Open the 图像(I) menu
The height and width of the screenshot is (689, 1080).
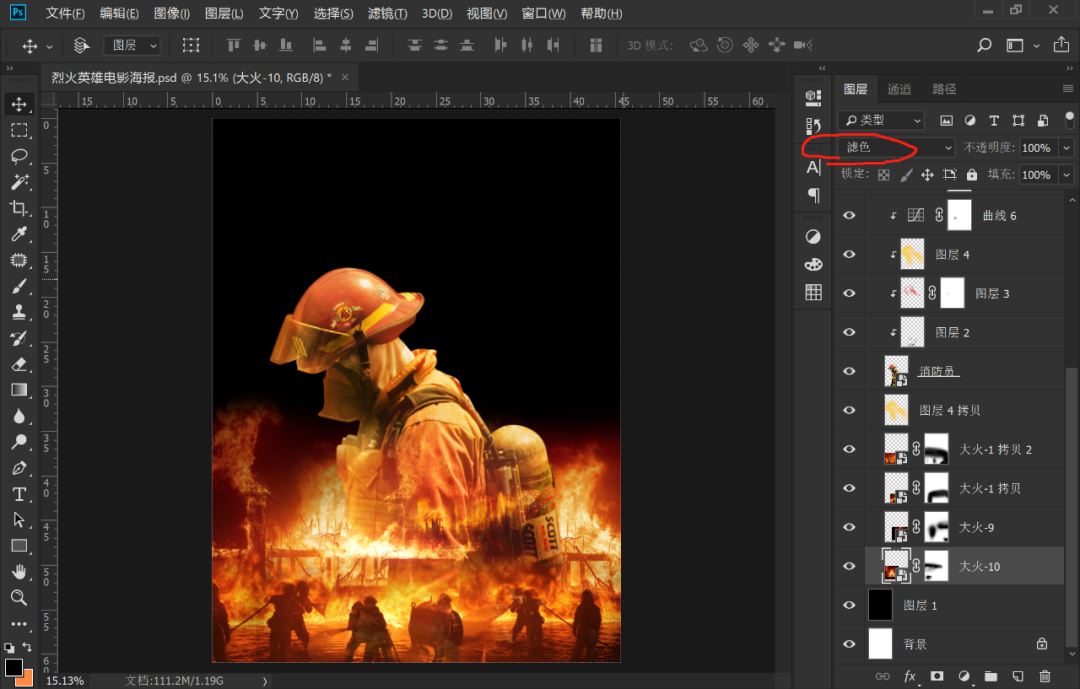point(172,13)
